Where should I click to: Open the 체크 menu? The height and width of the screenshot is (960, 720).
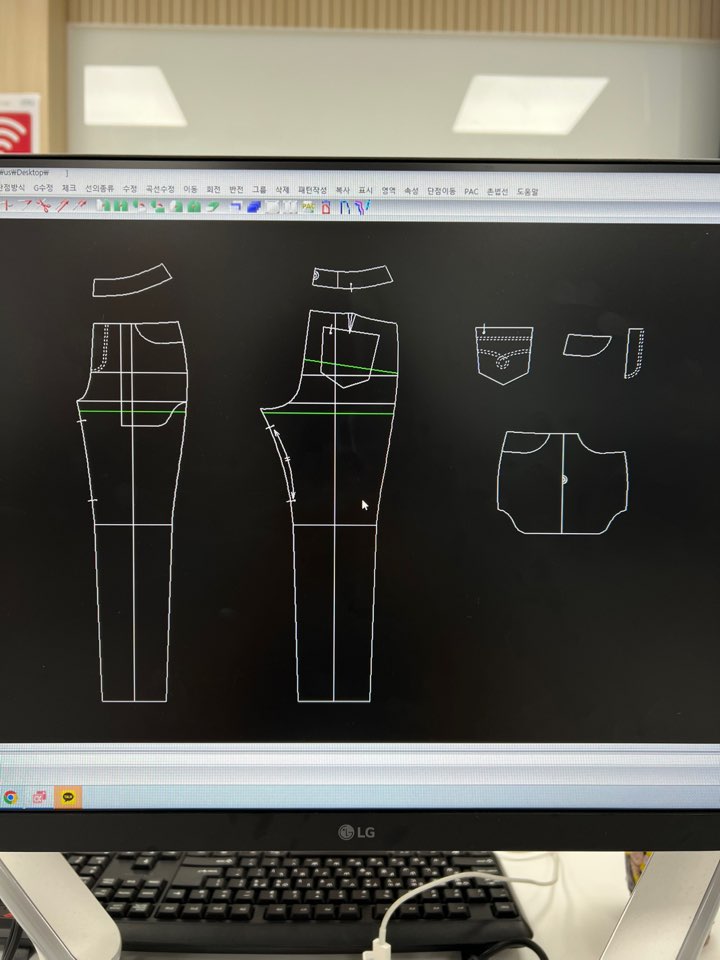[69, 189]
